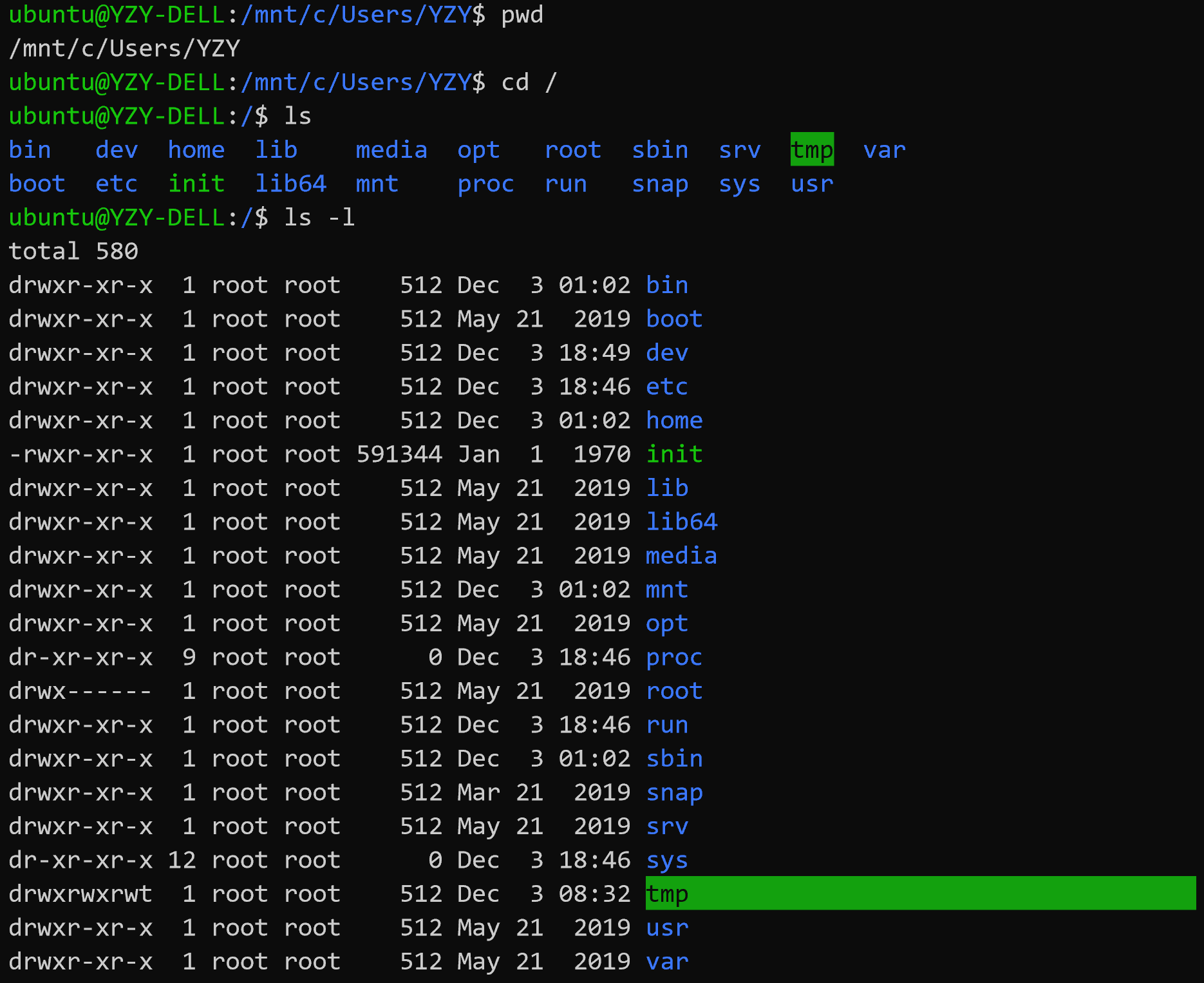Click the 'cd /' command text
This screenshot has width=1204, height=983.
(529, 82)
